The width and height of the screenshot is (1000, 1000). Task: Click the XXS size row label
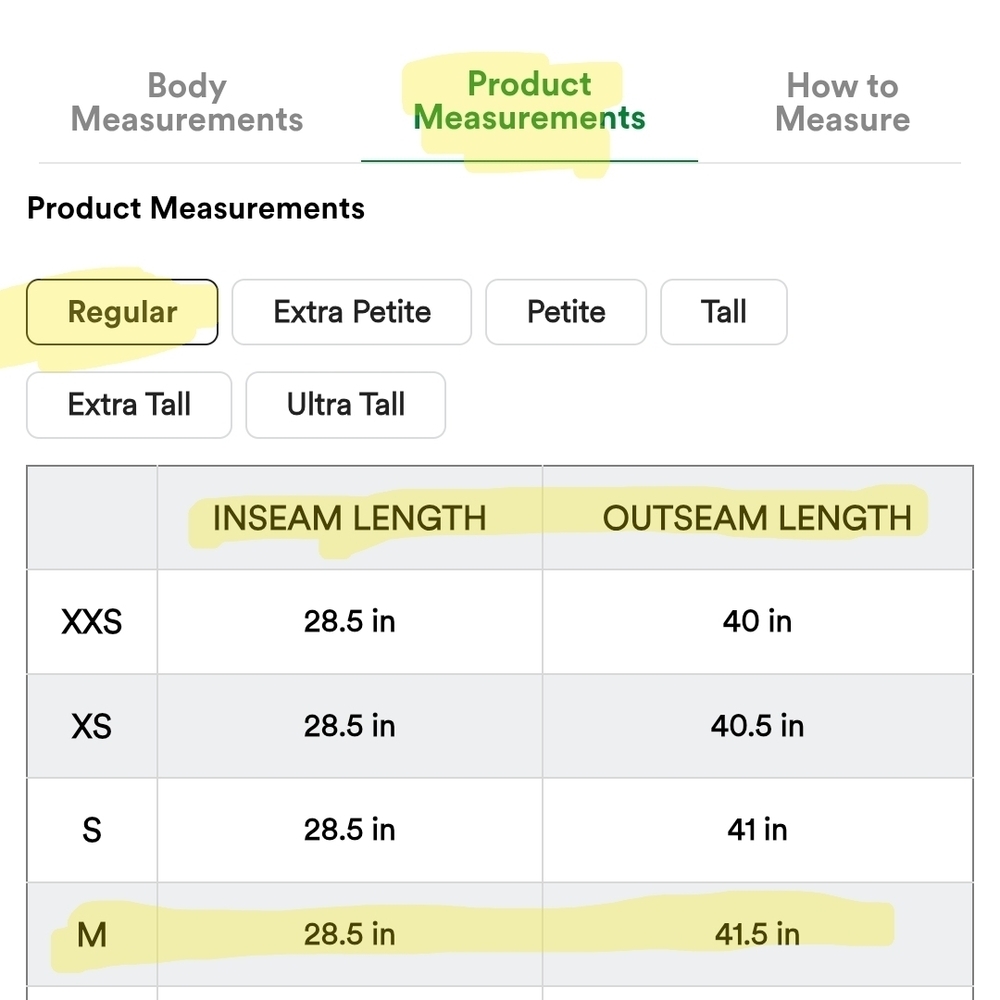click(92, 622)
